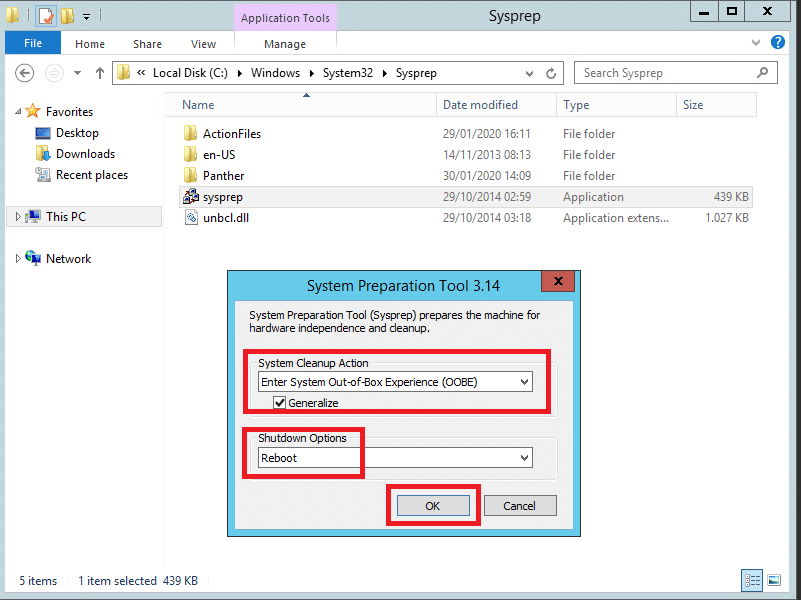
Task: Collapse the Favorites tree node
Action: coord(18,111)
